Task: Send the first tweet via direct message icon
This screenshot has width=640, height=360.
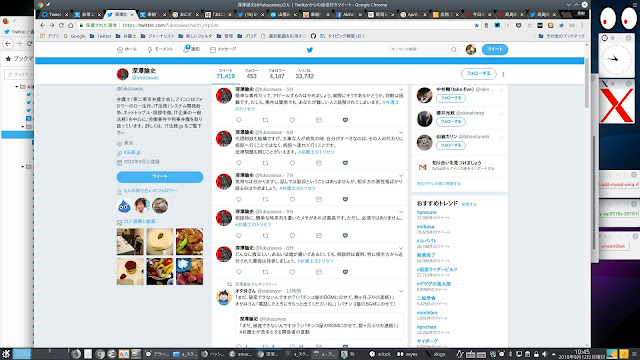Action: point(319,120)
